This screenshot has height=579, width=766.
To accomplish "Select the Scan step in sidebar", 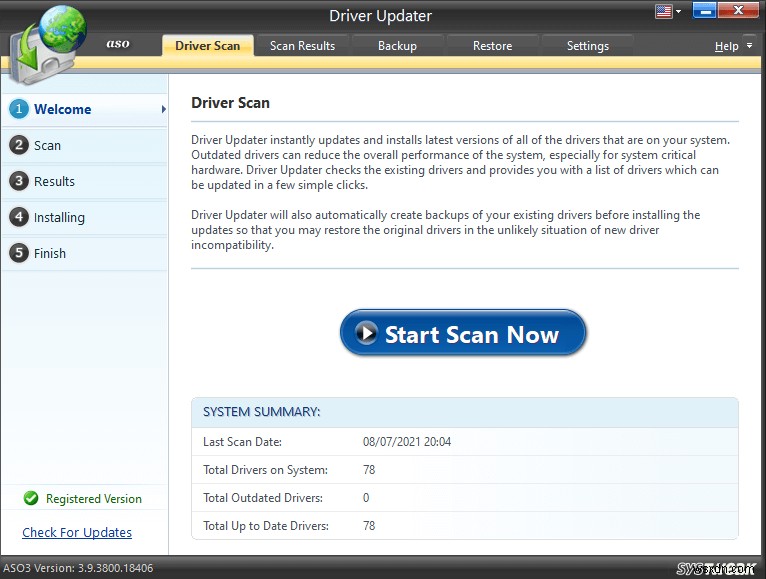I will [85, 145].
